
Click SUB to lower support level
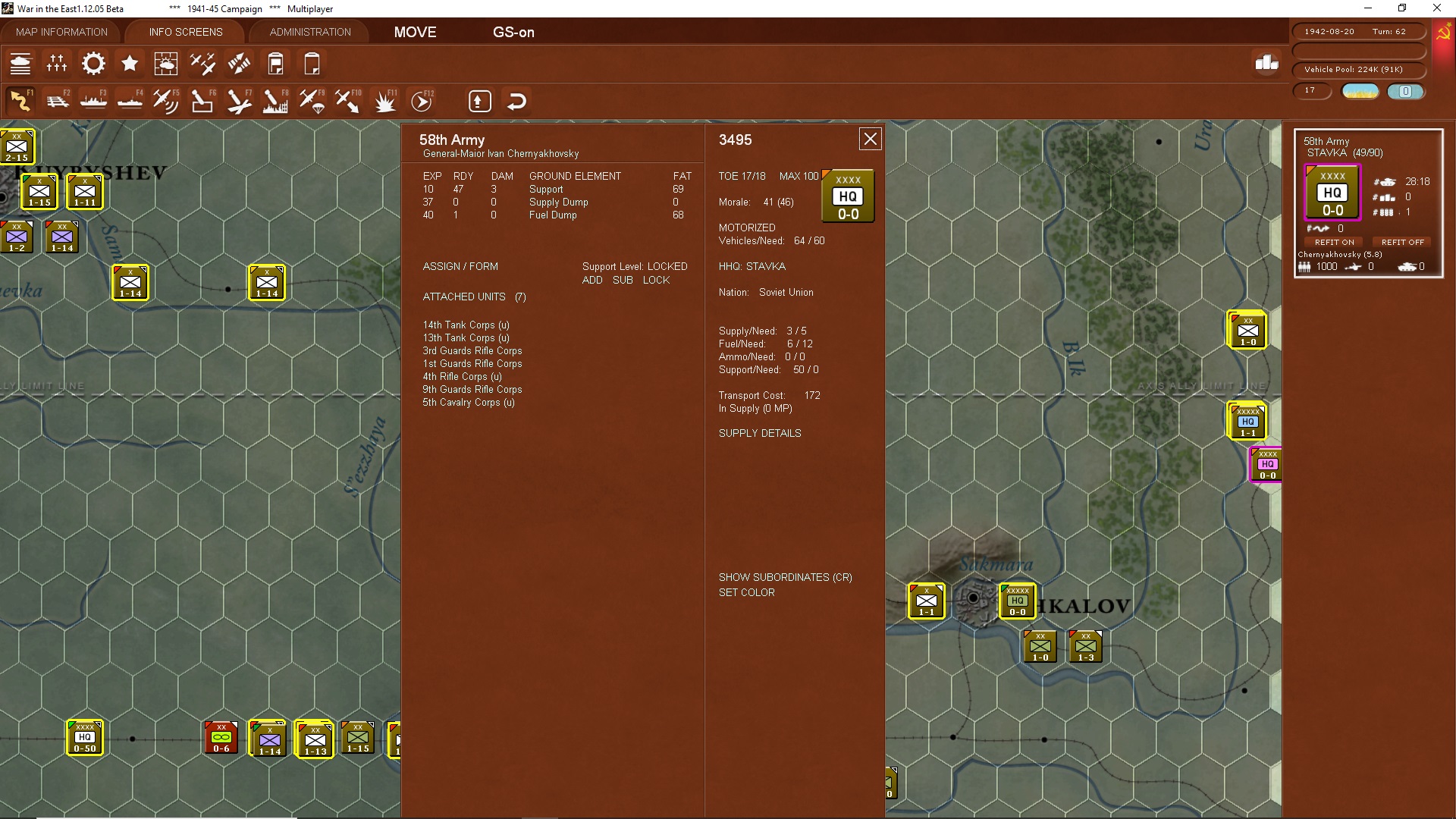point(623,280)
